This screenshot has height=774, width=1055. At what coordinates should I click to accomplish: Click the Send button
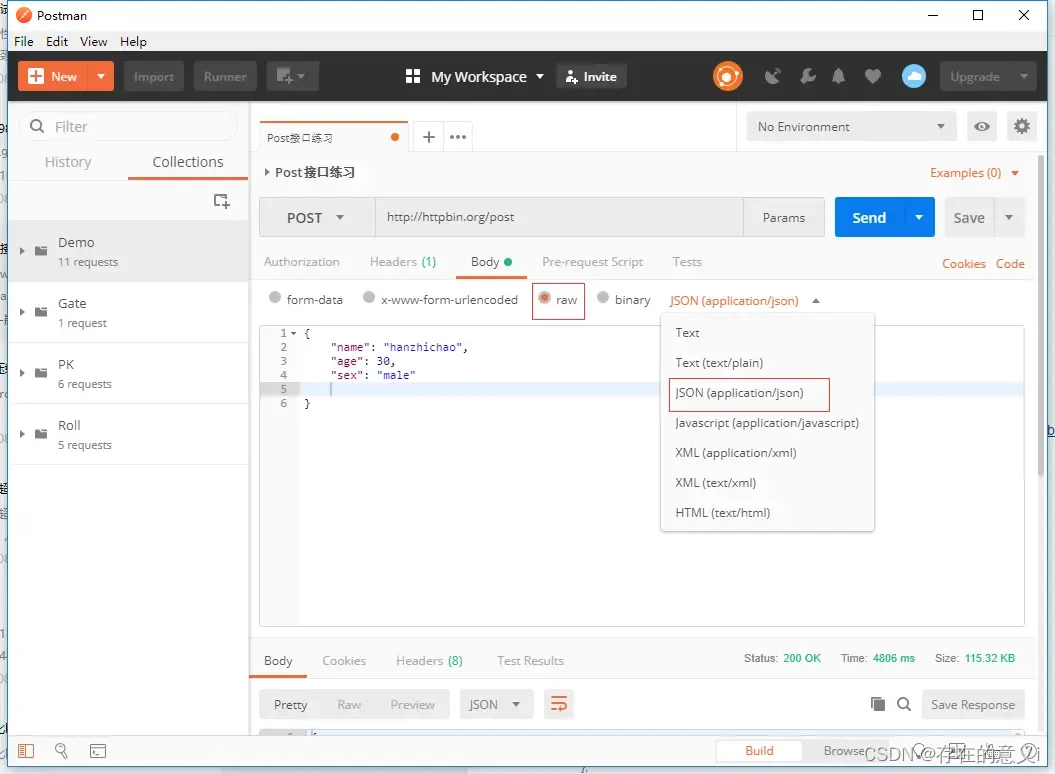(x=869, y=217)
